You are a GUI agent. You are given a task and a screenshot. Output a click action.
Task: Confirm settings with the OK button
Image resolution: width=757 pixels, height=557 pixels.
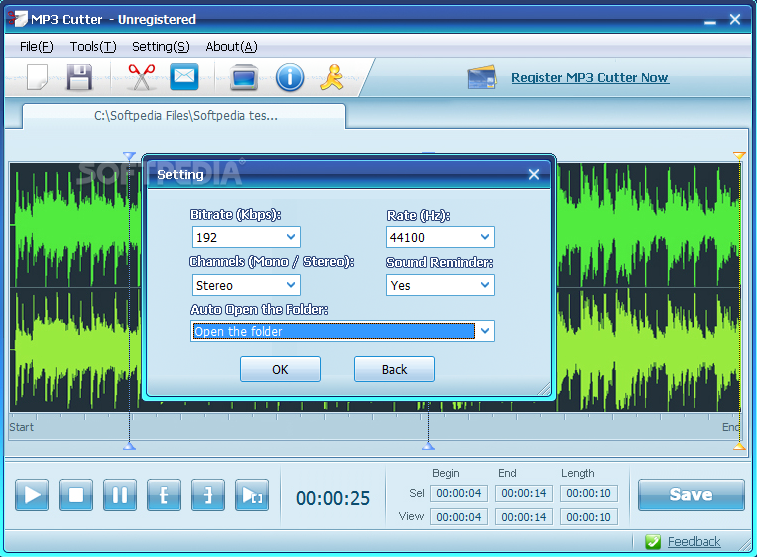pyautogui.click(x=280, y=369)
